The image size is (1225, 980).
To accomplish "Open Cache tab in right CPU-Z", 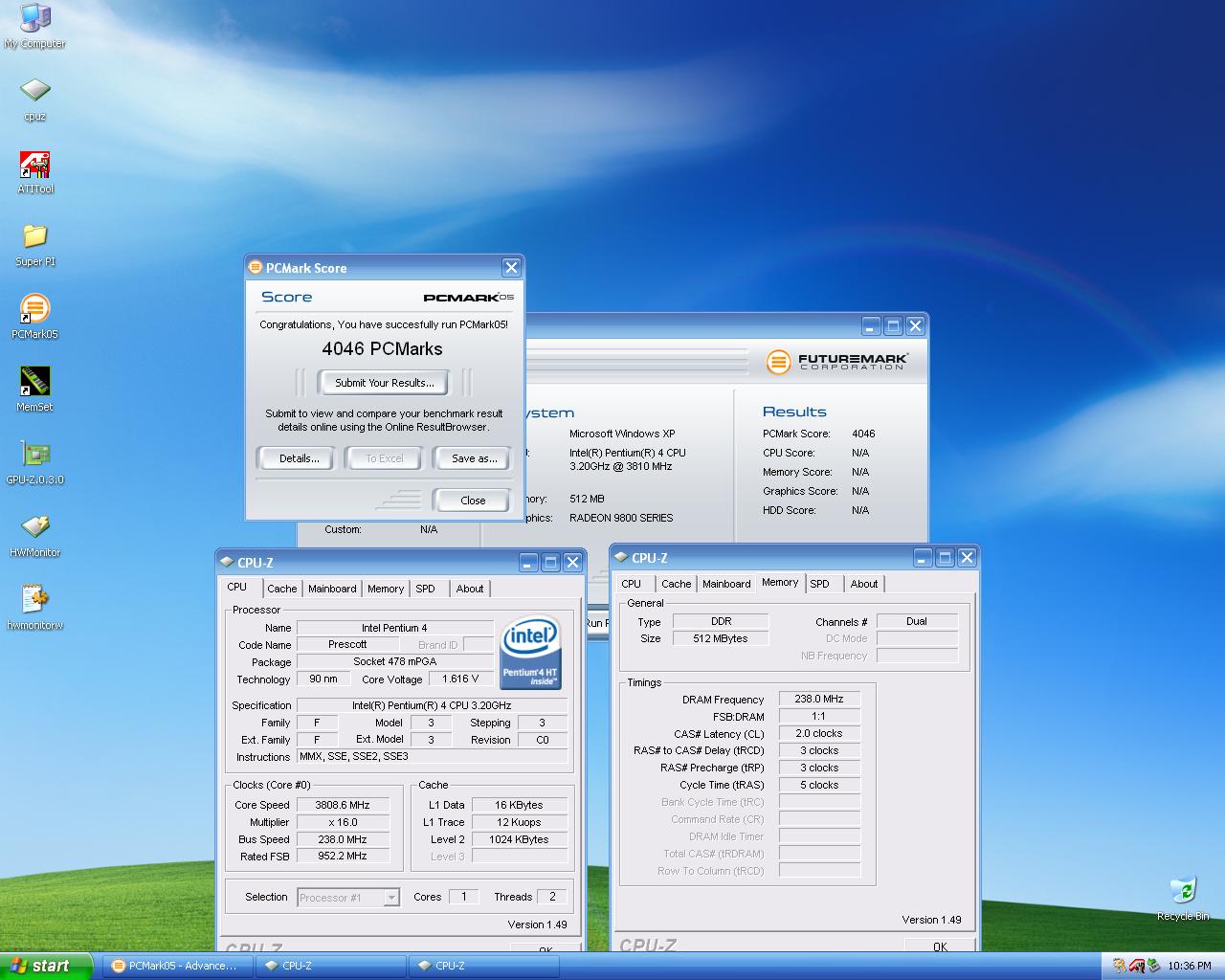I will pos(676,584).
